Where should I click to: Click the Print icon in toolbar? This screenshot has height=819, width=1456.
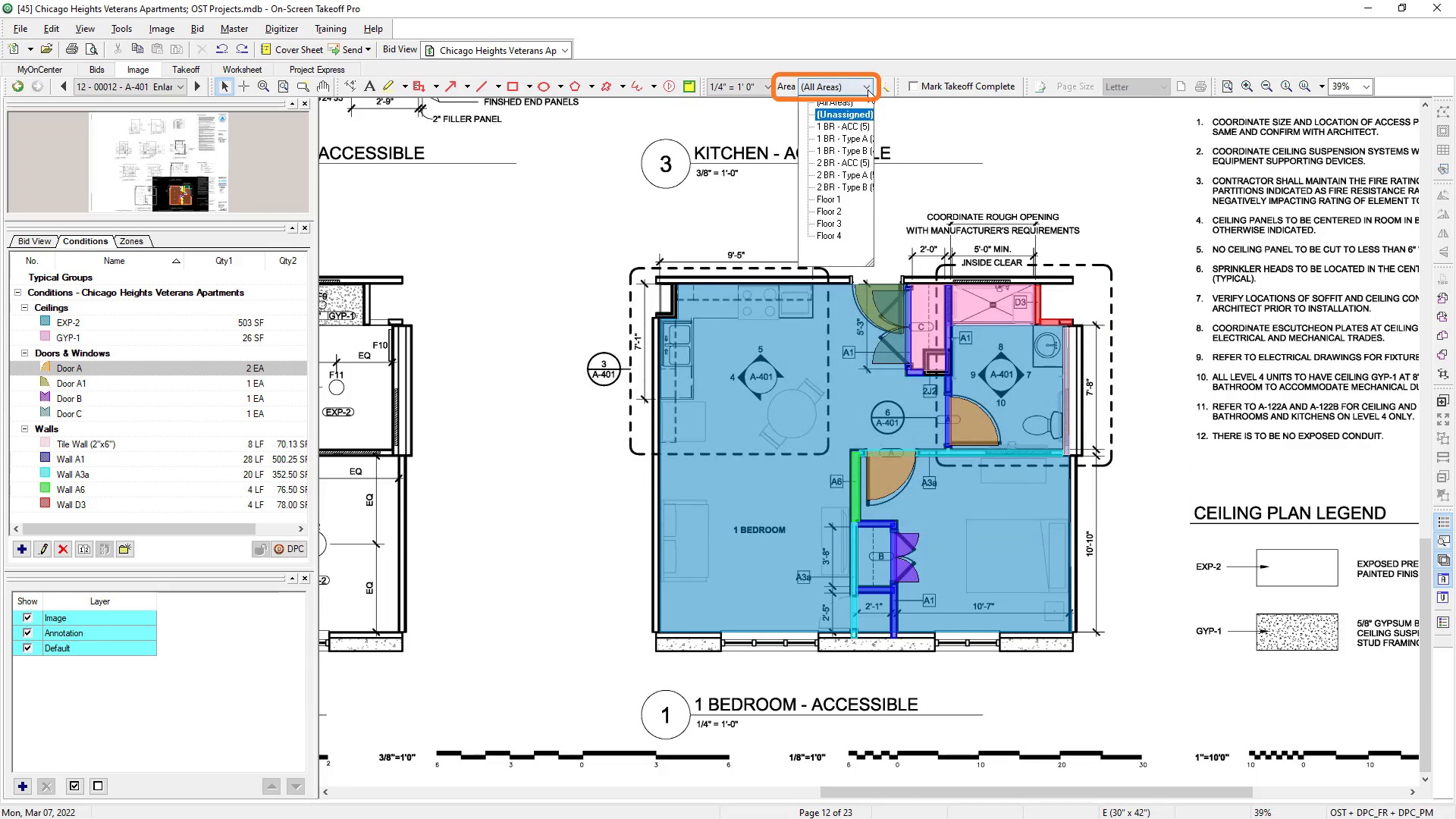[x=72, y=49]
